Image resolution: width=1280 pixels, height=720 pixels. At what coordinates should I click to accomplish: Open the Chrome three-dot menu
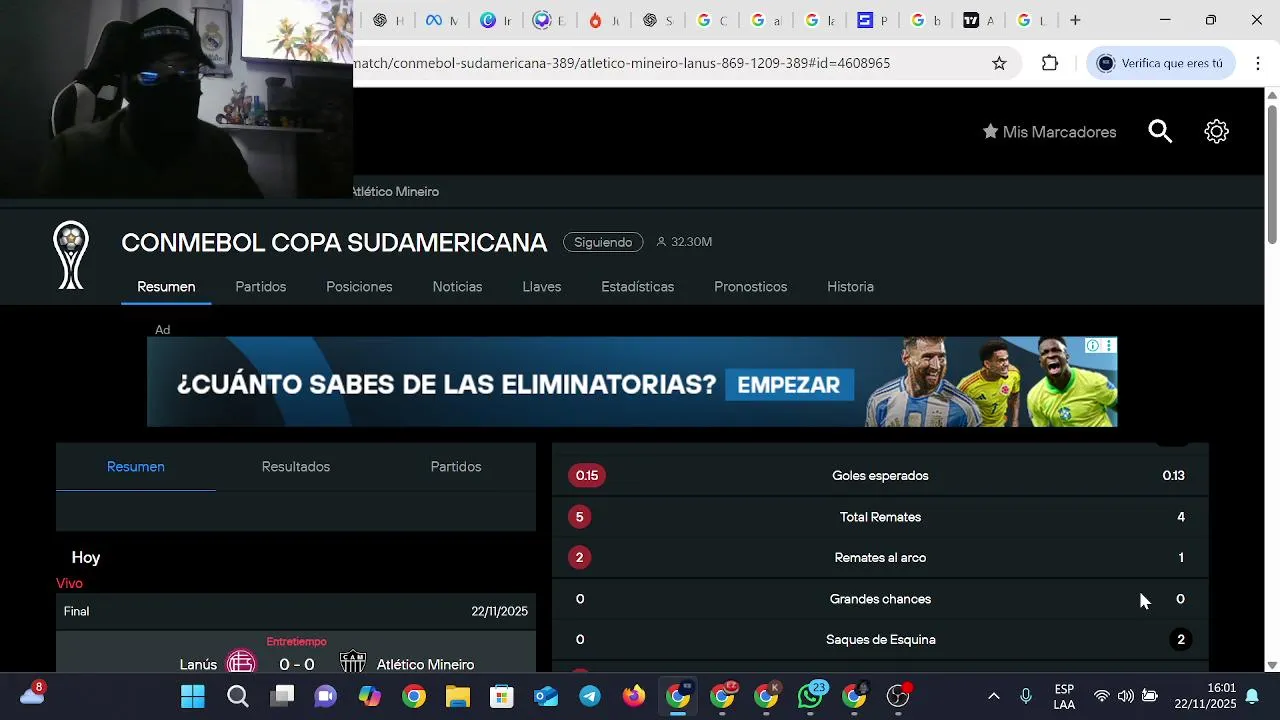pos(1257,63)
